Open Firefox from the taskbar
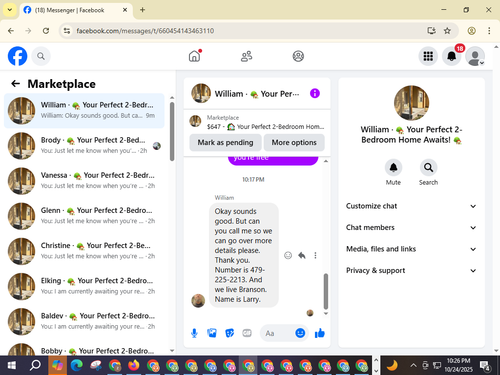 (134, 365)
